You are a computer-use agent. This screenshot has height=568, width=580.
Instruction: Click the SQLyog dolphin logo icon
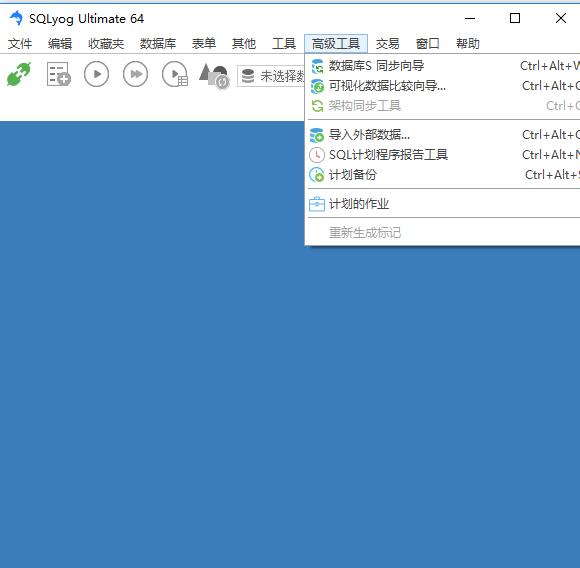coord(16,18)
